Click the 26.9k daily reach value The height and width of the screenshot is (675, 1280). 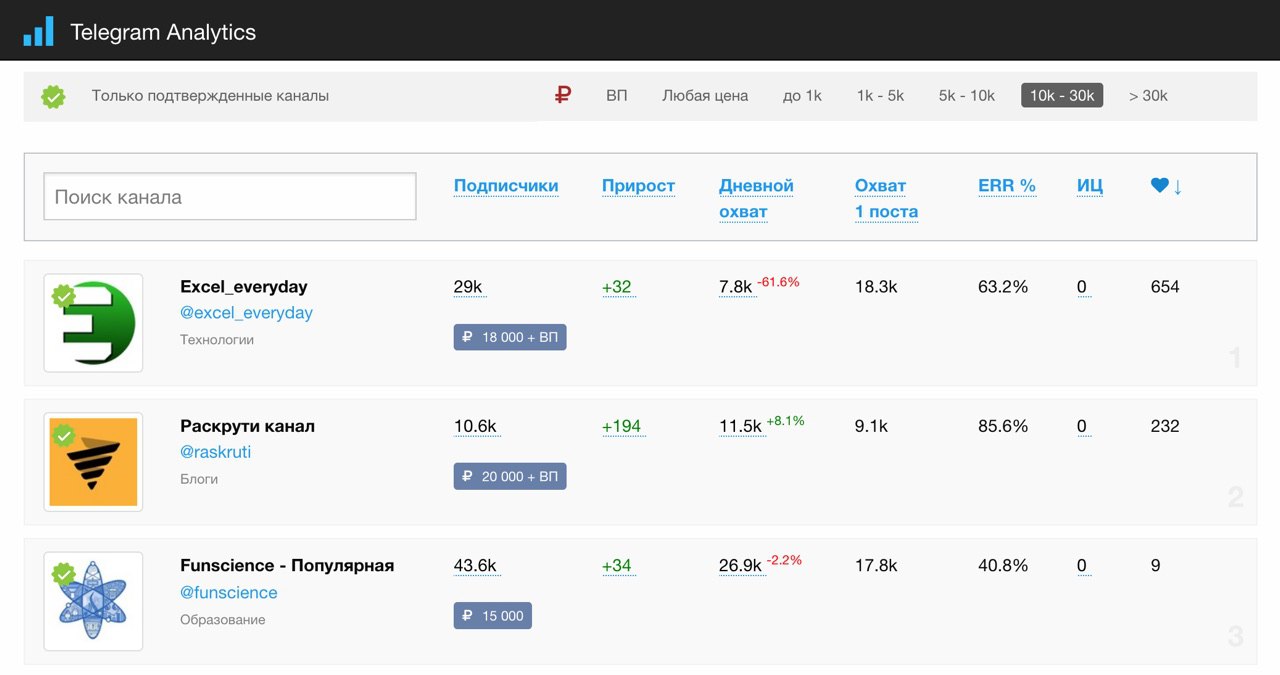point(740,565)
